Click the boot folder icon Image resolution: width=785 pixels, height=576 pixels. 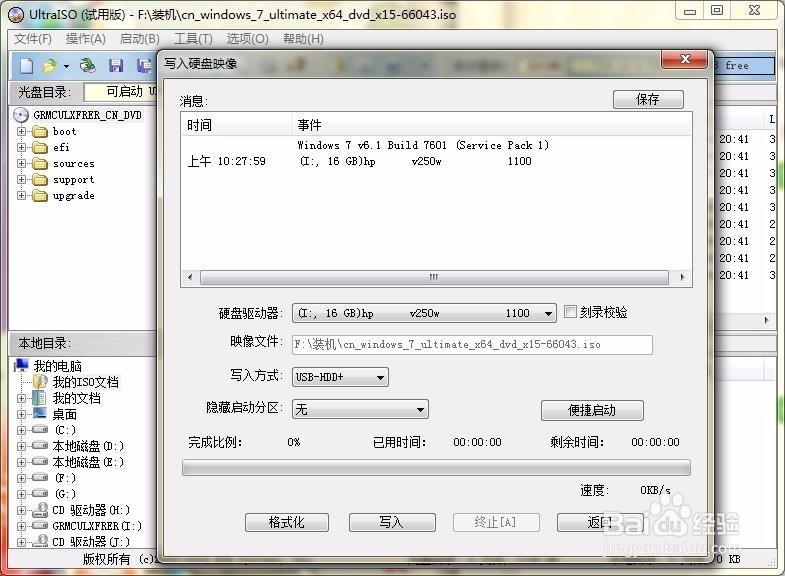[40, 132]
